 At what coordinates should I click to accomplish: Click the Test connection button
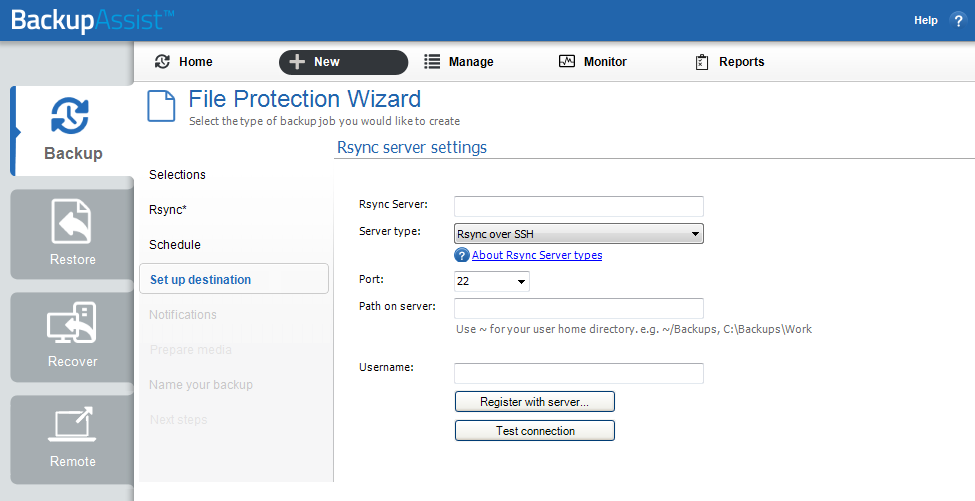(535, 431)
